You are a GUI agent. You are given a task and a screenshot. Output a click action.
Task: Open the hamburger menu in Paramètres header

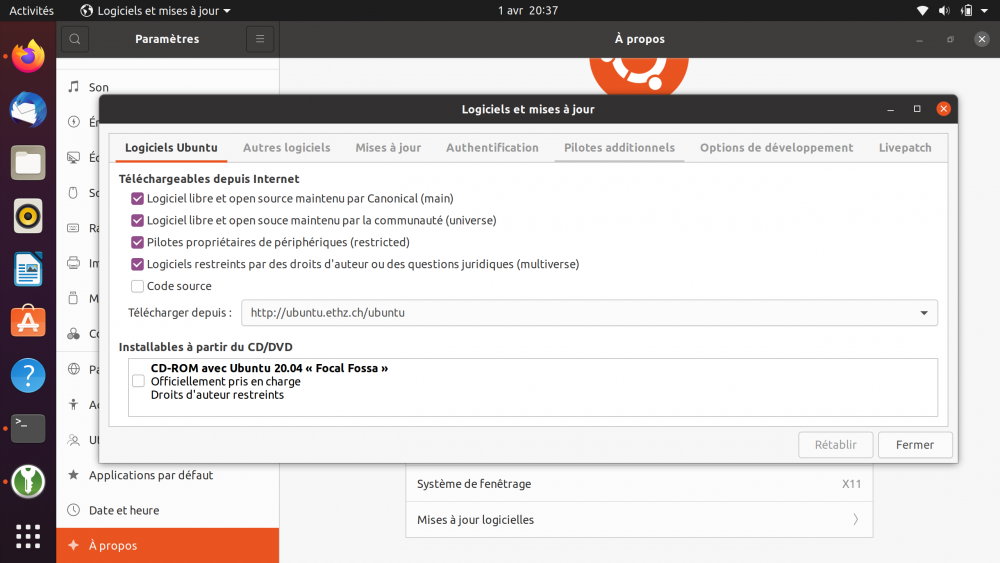[260, 39]
